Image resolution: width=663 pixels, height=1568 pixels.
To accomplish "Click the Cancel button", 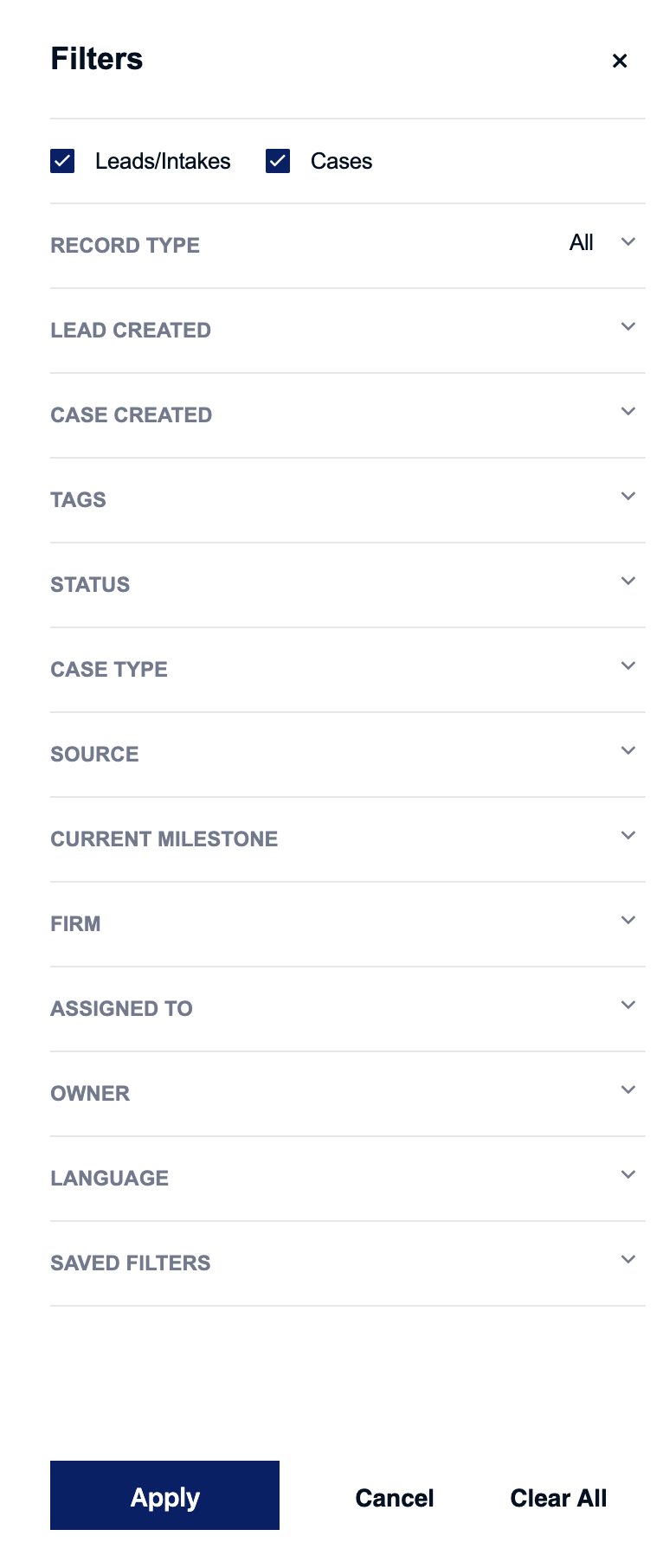I will tap(395, 1498).
